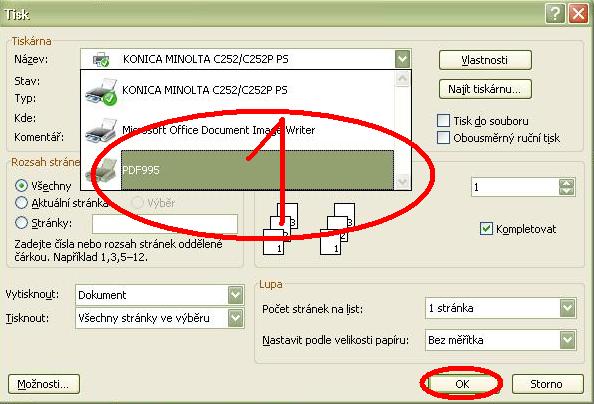This screenshot has height=404, width=594.
Task: Click the Vlastnosti button
Action: (485, 60)
